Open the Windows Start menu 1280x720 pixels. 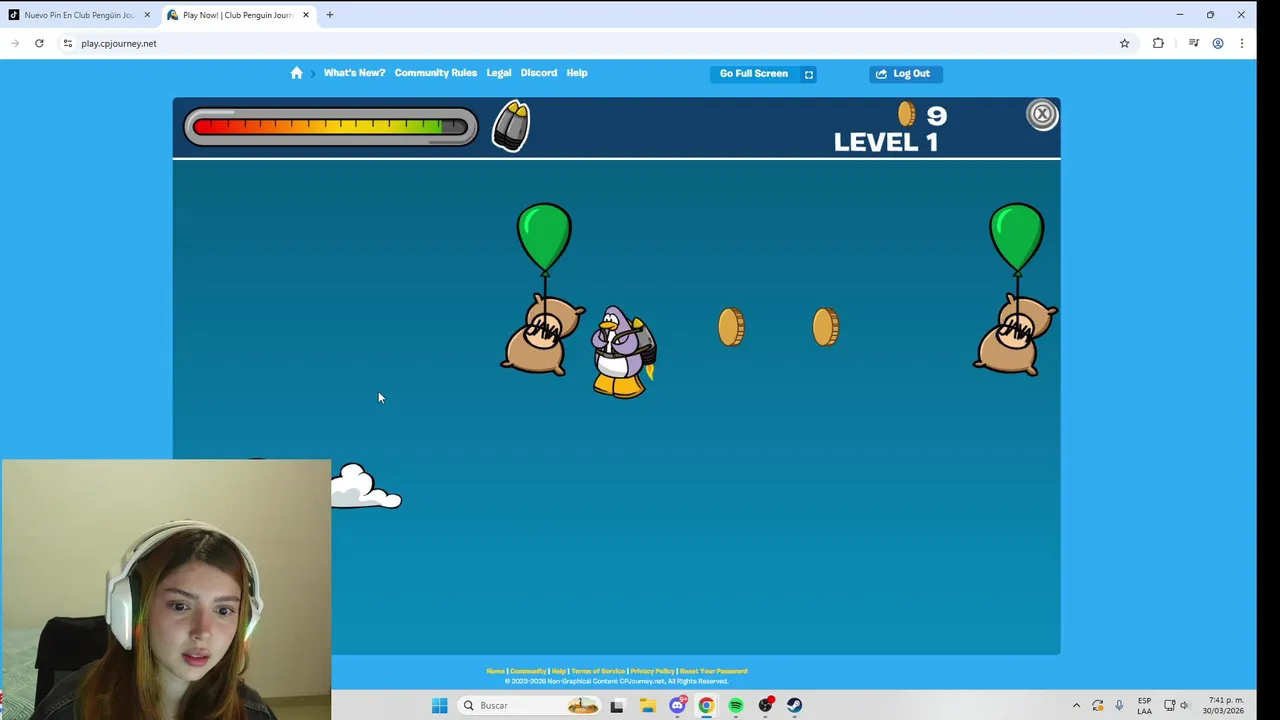(x=439, y=706)
